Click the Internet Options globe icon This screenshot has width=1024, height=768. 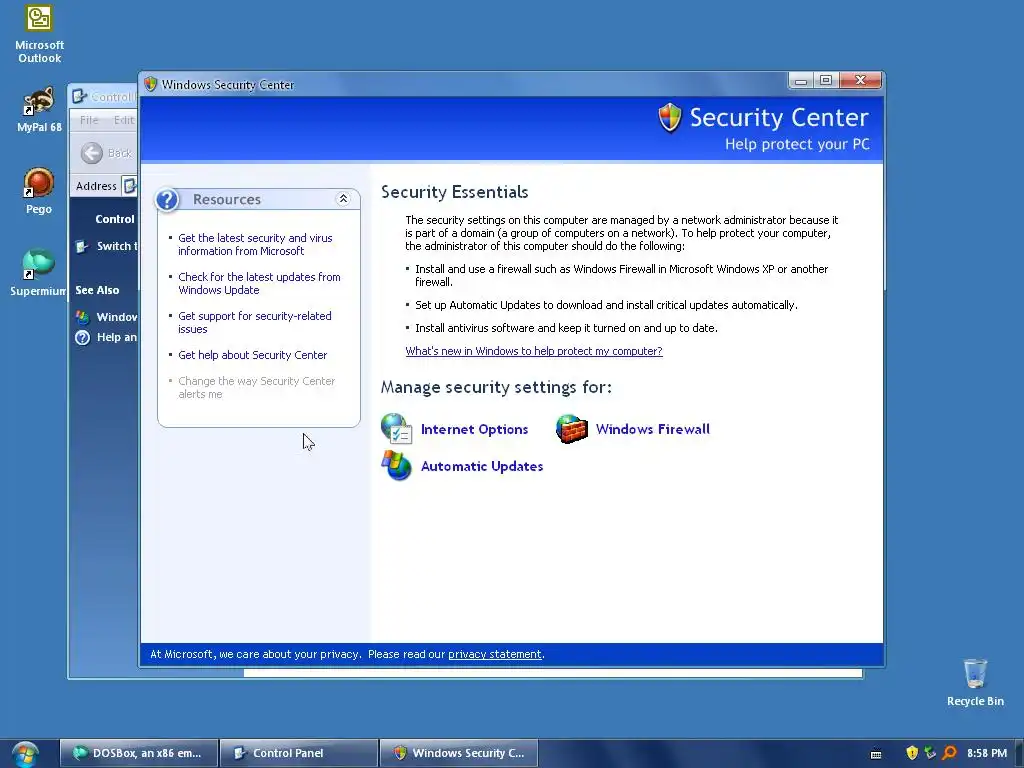click(396, 428)
